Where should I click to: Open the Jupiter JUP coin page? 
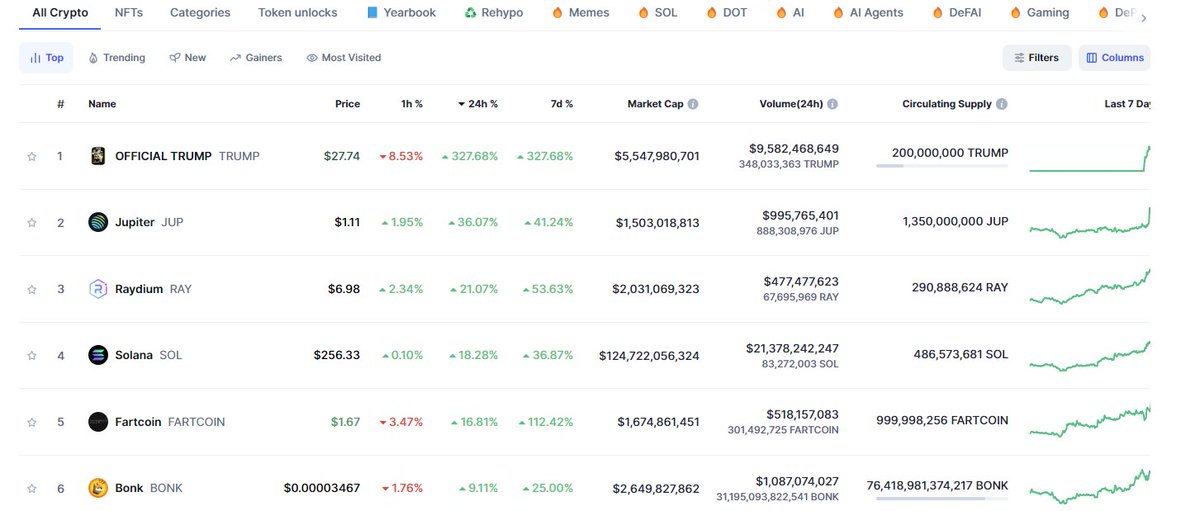coord(149,222)
